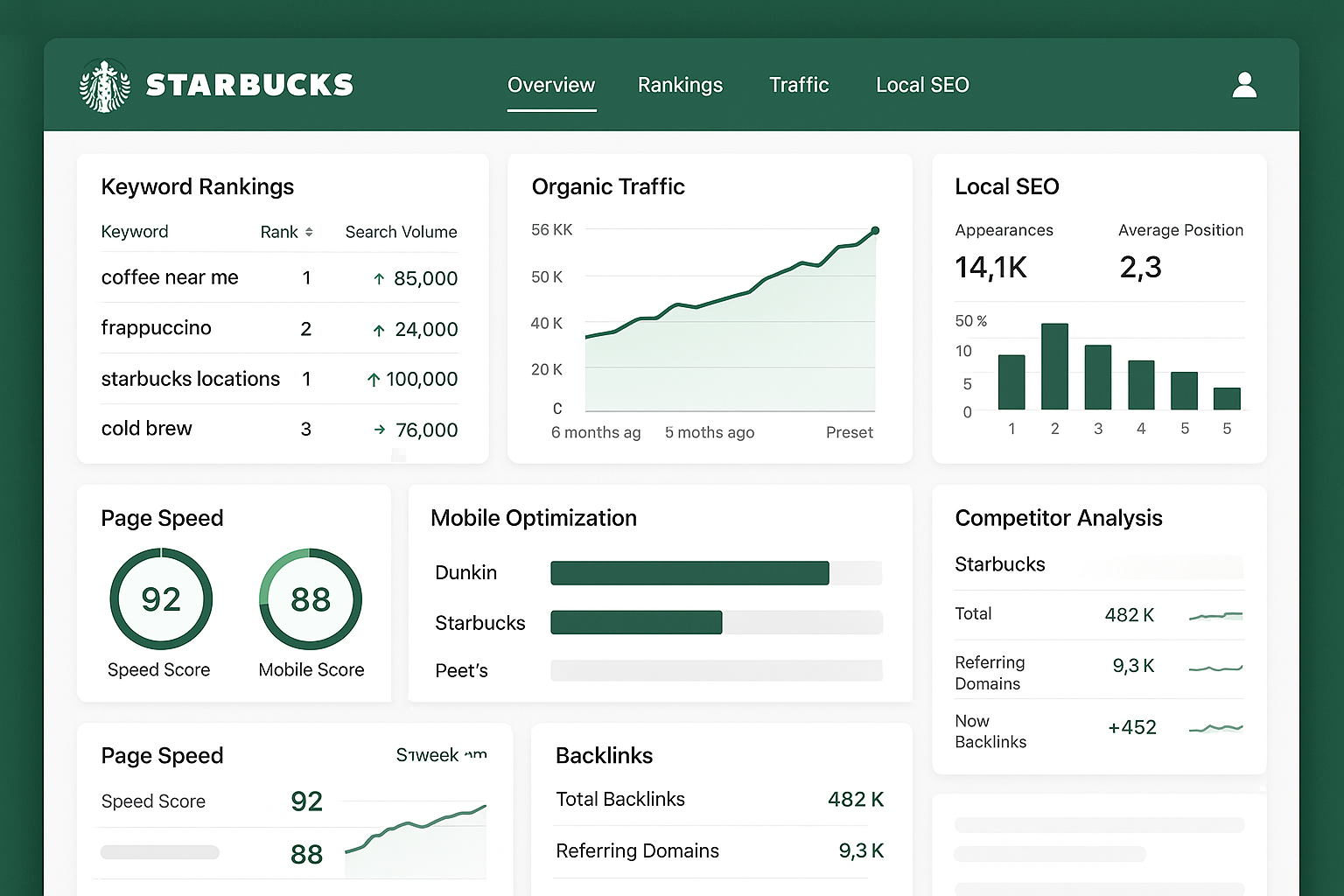Click the Now Backlinks sparkline
Viewport: 1344px width, 896px height.
(1215, 728)
